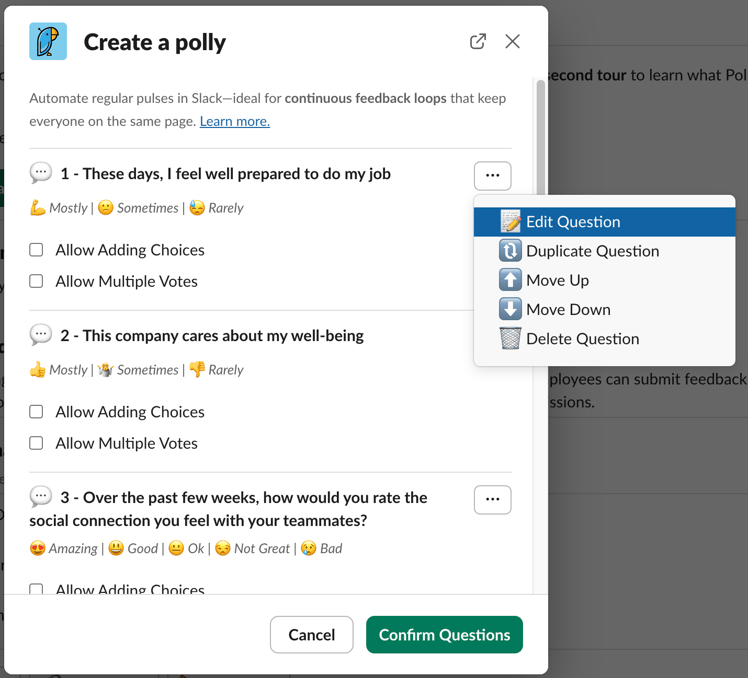
Task: Choose Edit Question from the menu
Action: click(x=573, y=222)
